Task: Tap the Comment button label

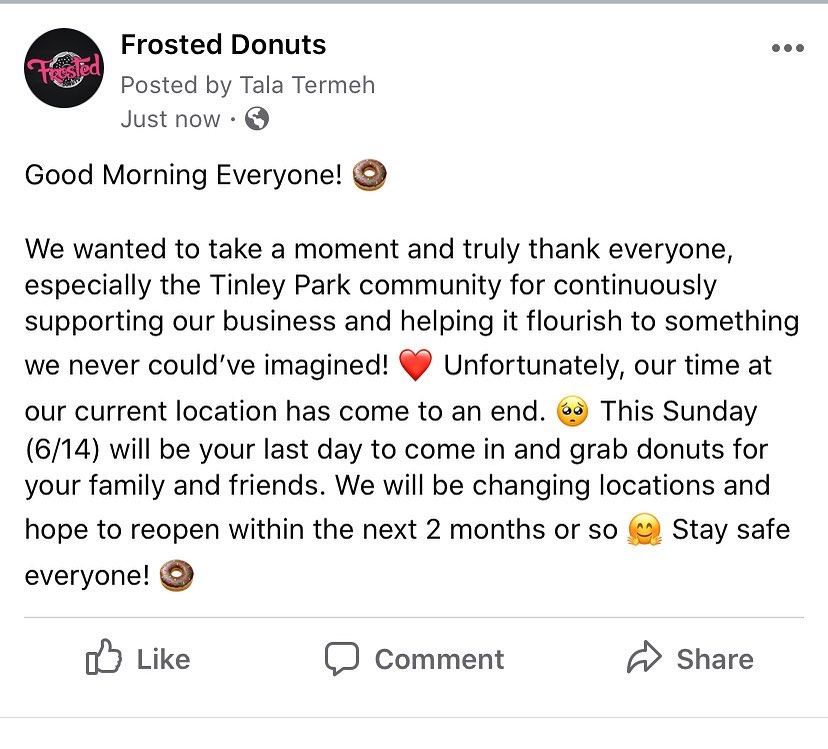Action: click(x=439, y=659)
